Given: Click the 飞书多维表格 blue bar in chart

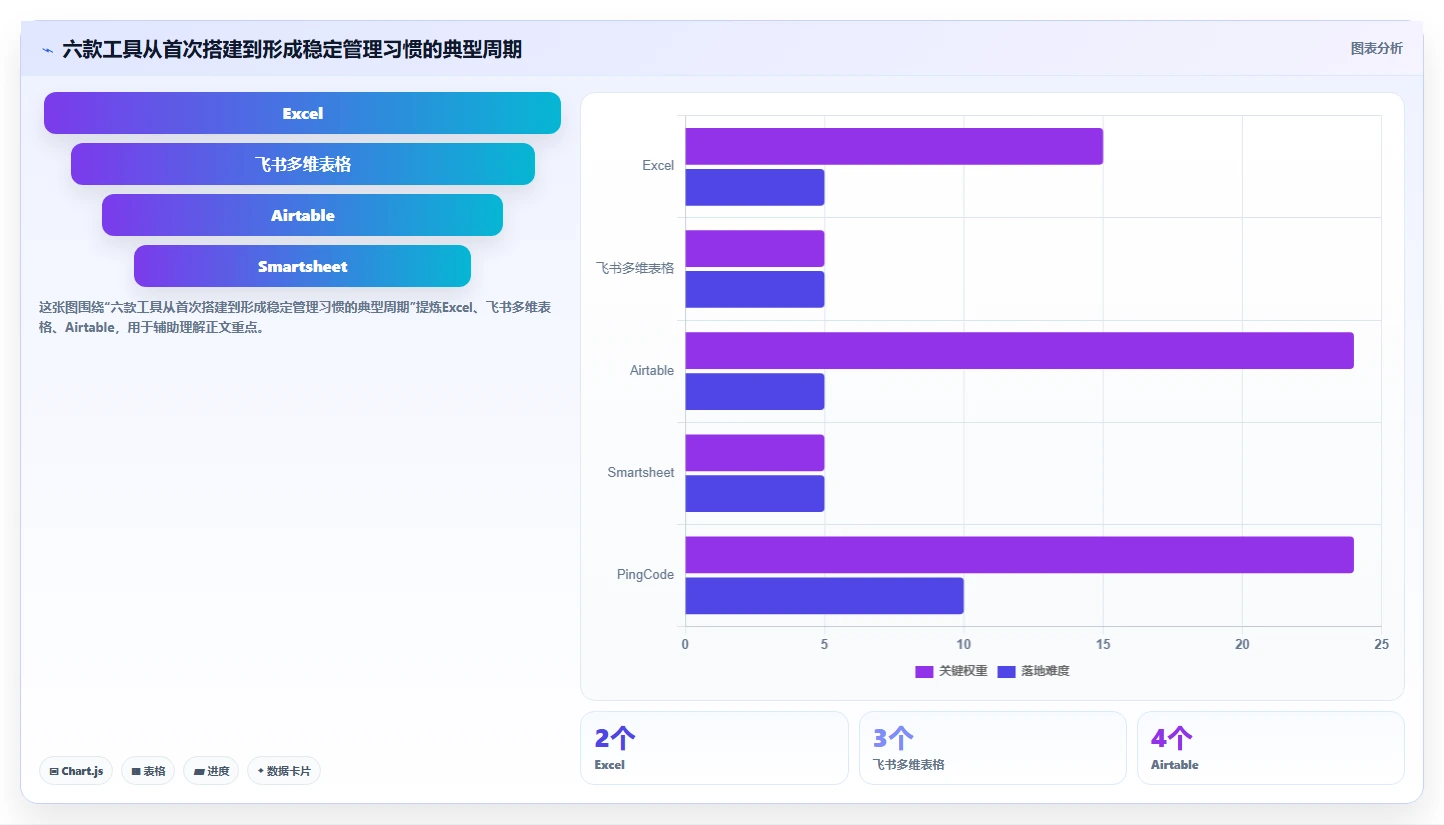Looking at the screenshot, I should 755,290.
